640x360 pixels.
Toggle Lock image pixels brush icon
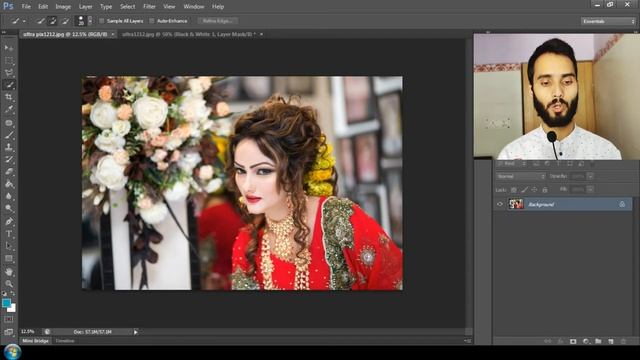coord(524,190)
